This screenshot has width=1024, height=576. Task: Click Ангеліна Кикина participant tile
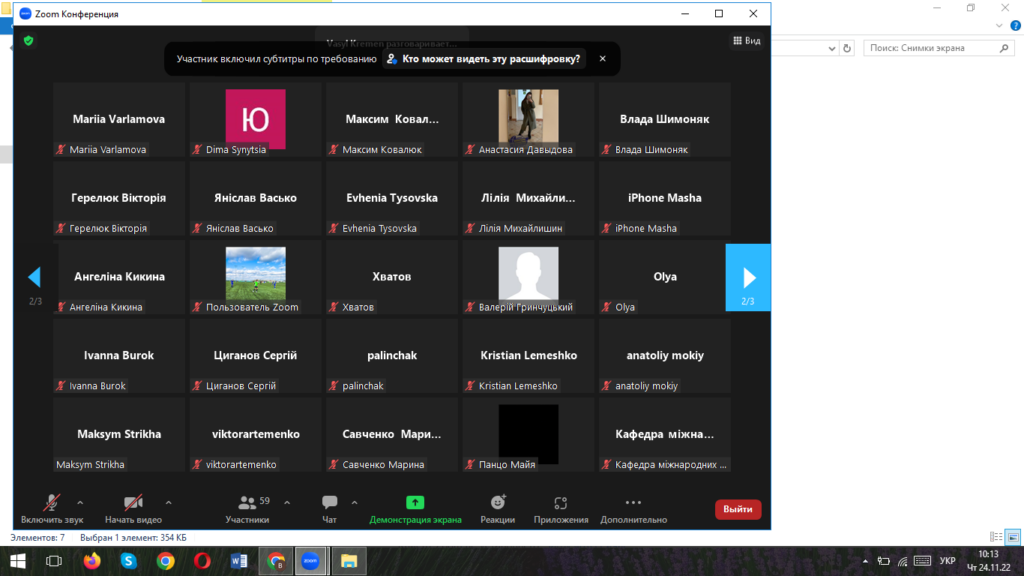(x=119, y=277)
